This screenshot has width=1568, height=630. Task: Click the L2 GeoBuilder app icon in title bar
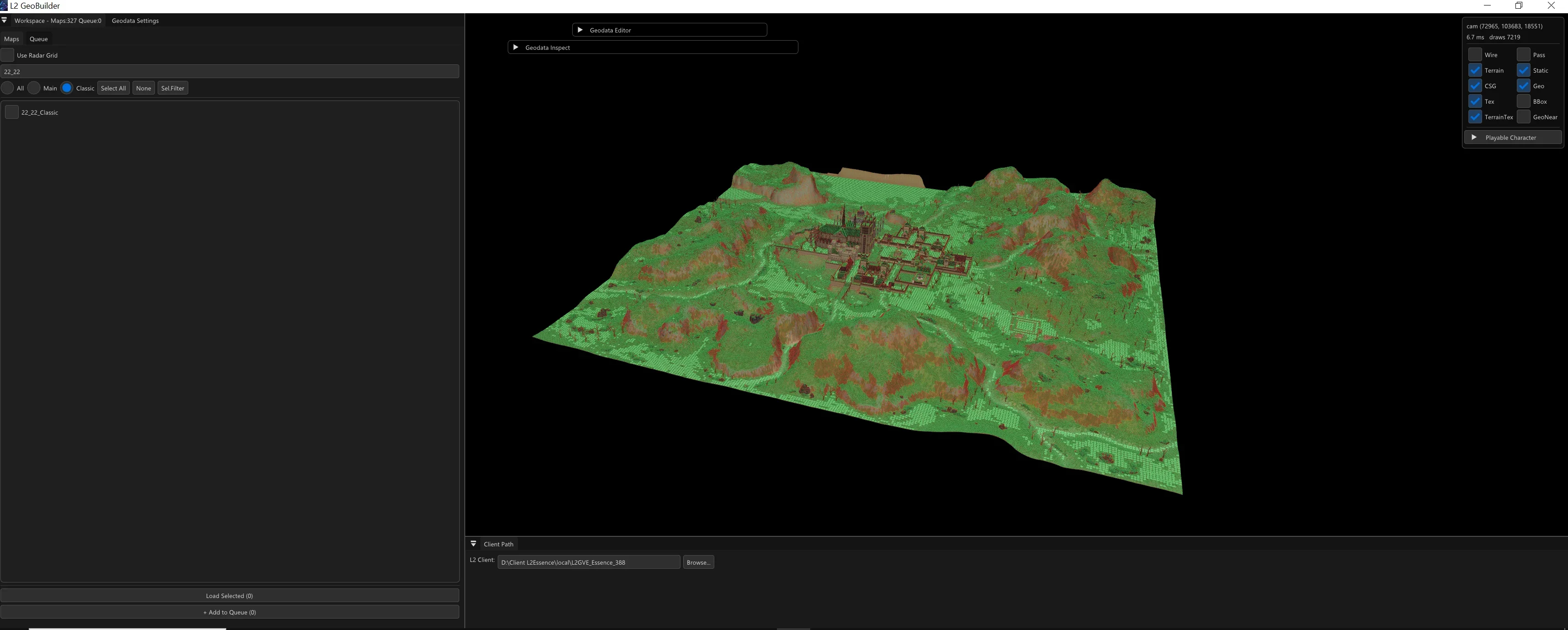(x=4, y=5)
